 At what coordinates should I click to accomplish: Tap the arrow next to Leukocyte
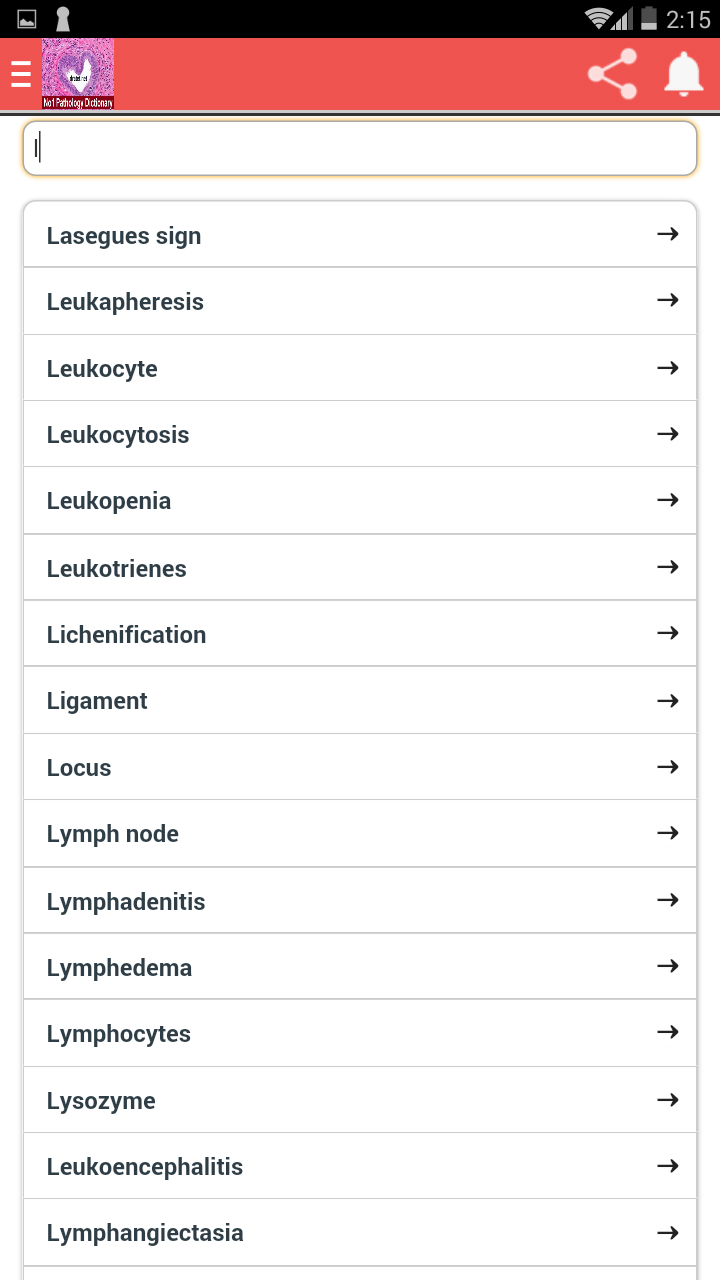coord(666,367)
